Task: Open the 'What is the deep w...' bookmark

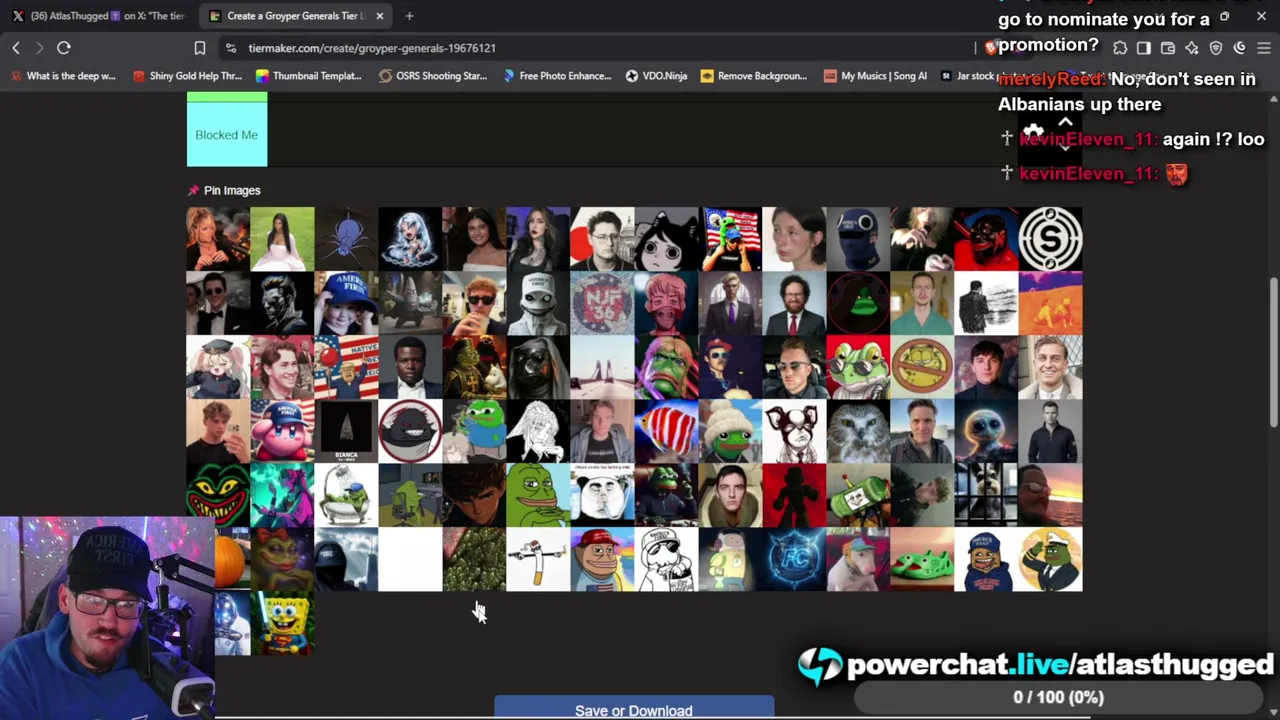Action: pyautogui.click(x=62, y=76)
